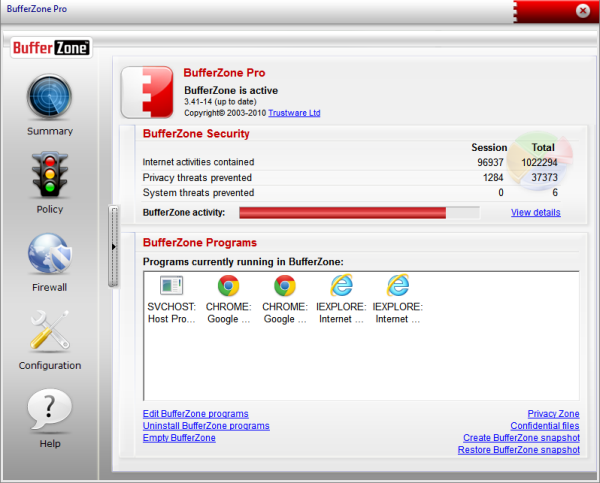Click the Privacy threats prevented row label
Screen dimensions: 600x483
tap(197, 178)
